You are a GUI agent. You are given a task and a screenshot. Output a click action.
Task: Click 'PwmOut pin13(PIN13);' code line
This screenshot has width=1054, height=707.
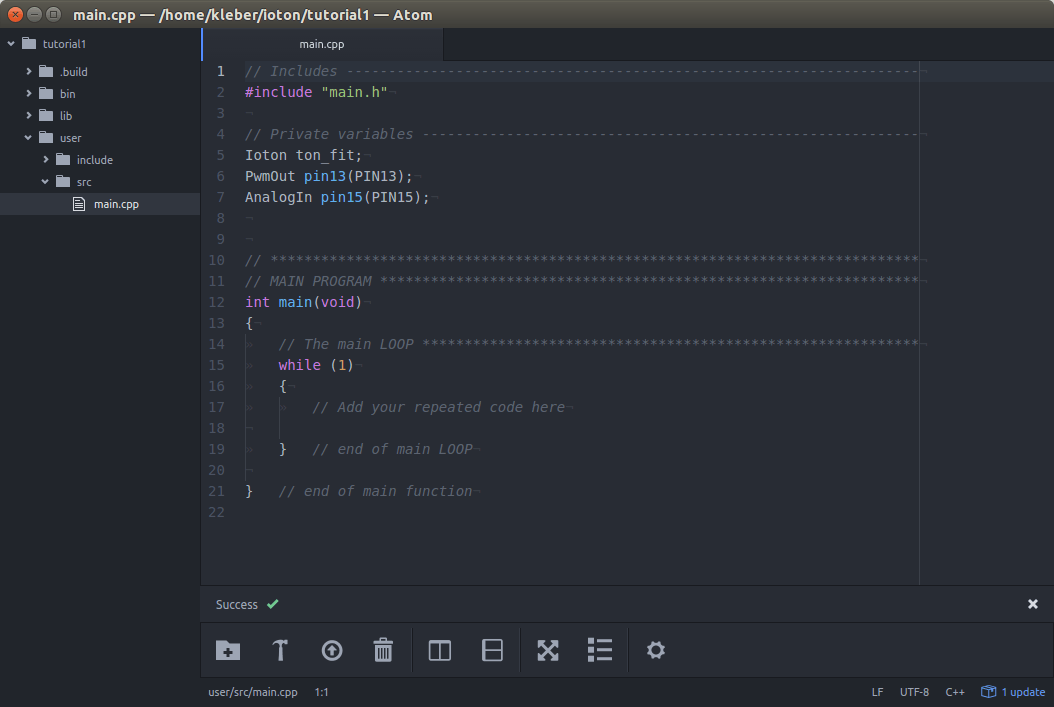(x=329, y=176)
